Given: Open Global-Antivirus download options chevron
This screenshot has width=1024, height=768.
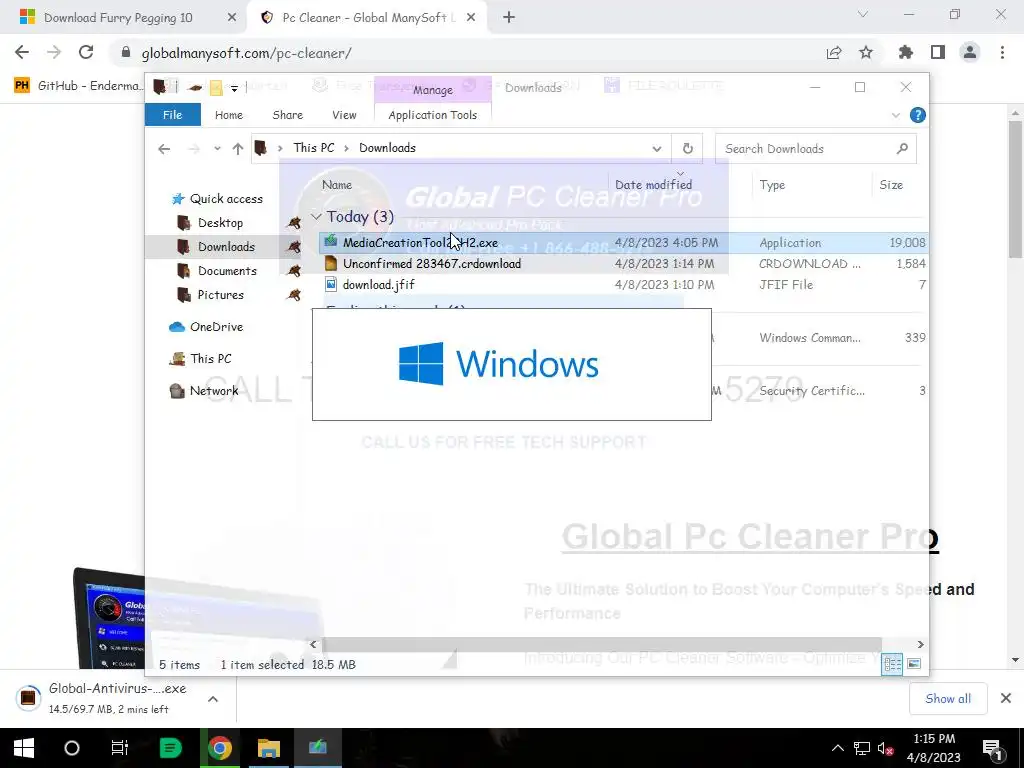Looking at the screenshot, I should (213, 699).
